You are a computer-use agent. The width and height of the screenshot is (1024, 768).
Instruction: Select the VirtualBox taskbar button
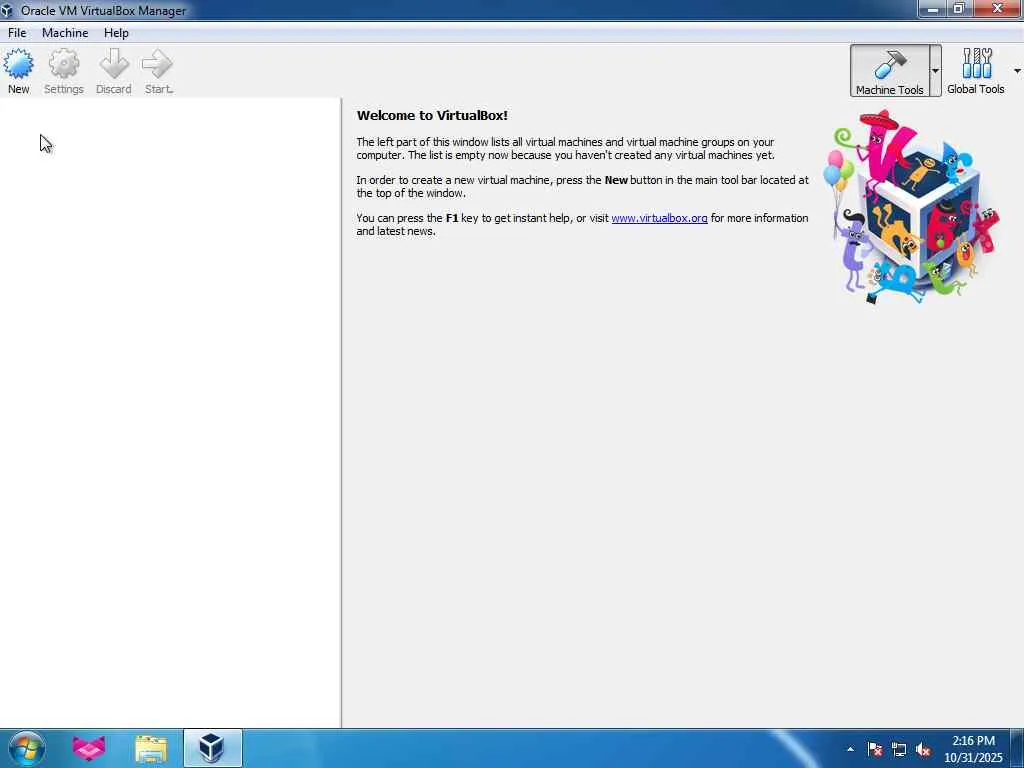[x=213, y=748]
